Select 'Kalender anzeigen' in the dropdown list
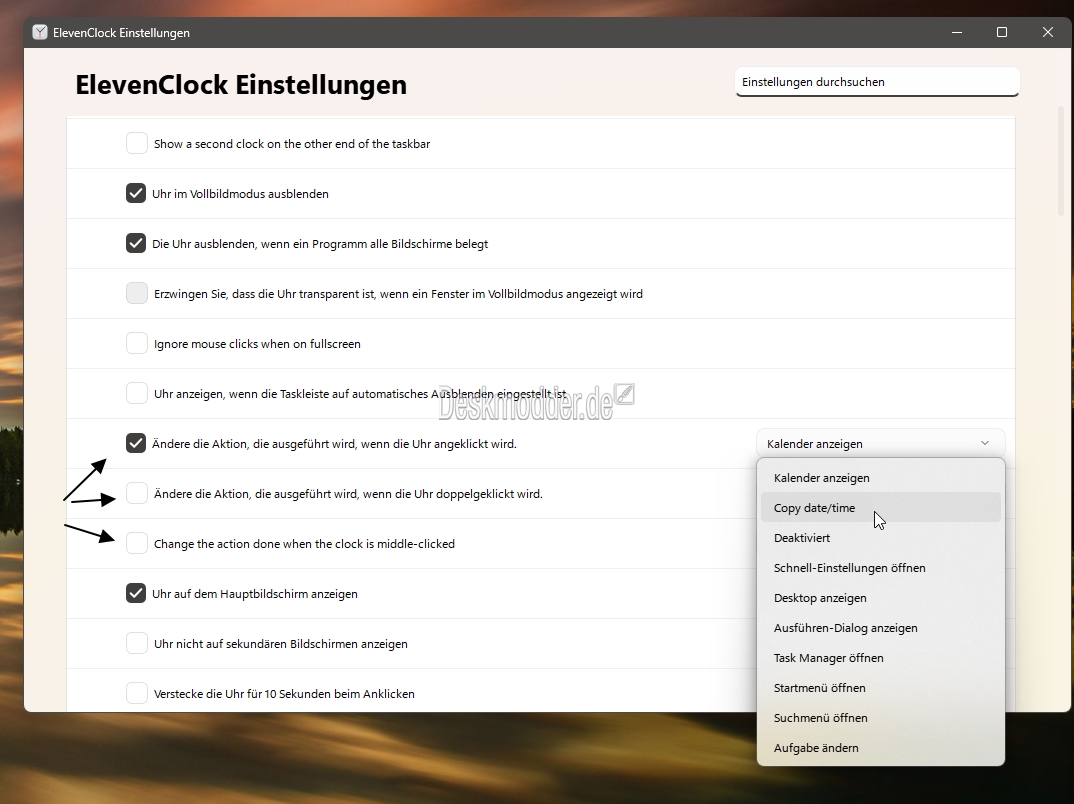1074x804 pixels. click(881, 478)
